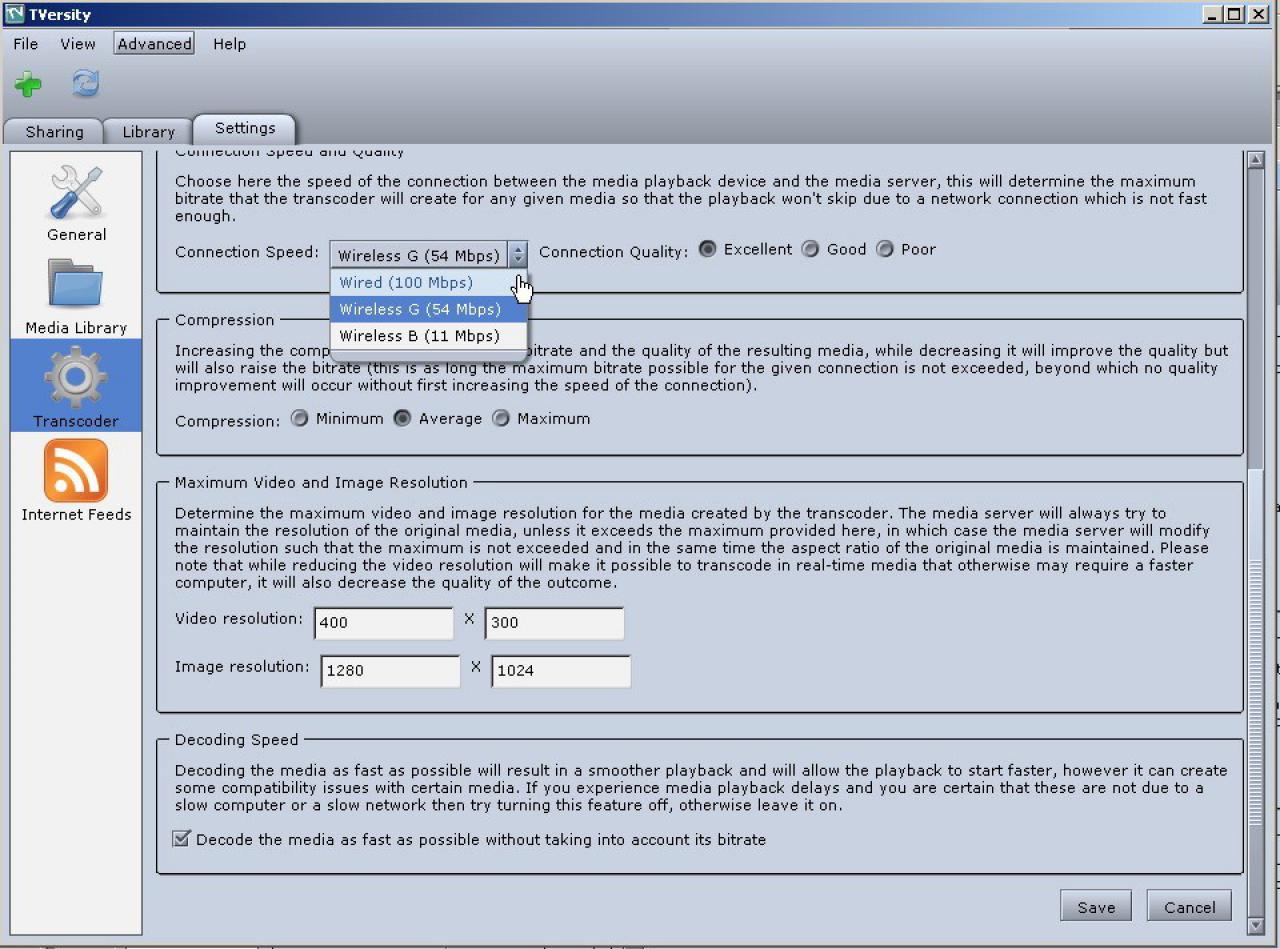This screenshot has height=949, width=1280.
Task: Click the blue refresh icon in the toolbar
Action: (x=85, y=84)
